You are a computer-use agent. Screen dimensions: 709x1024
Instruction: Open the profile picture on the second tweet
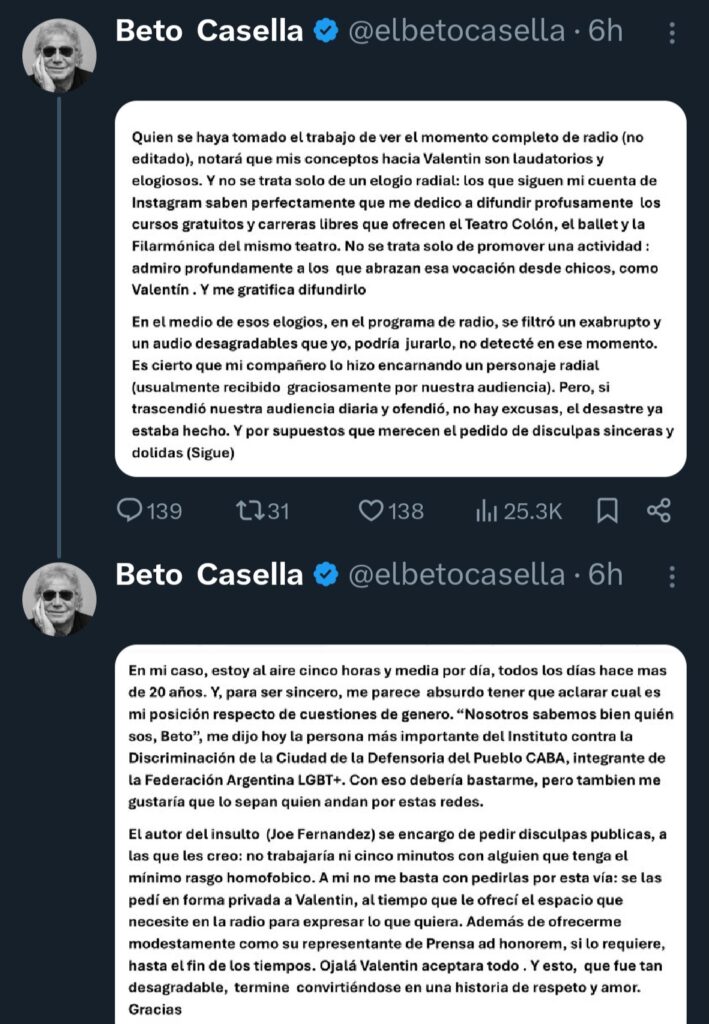[59, 598]
